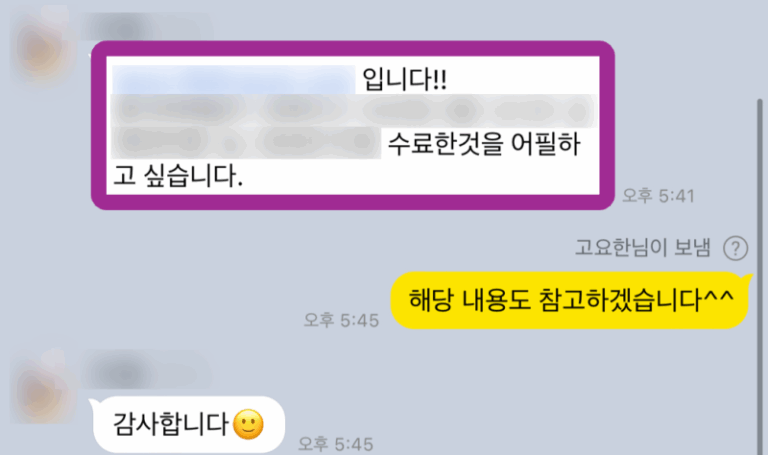
Task: Click the 수료한것을 어필하 text line
Action: coord(484,144)
